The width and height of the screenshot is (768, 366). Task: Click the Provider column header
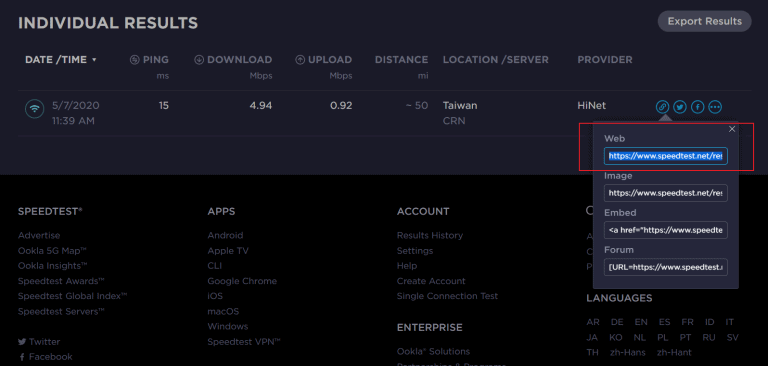605,60
